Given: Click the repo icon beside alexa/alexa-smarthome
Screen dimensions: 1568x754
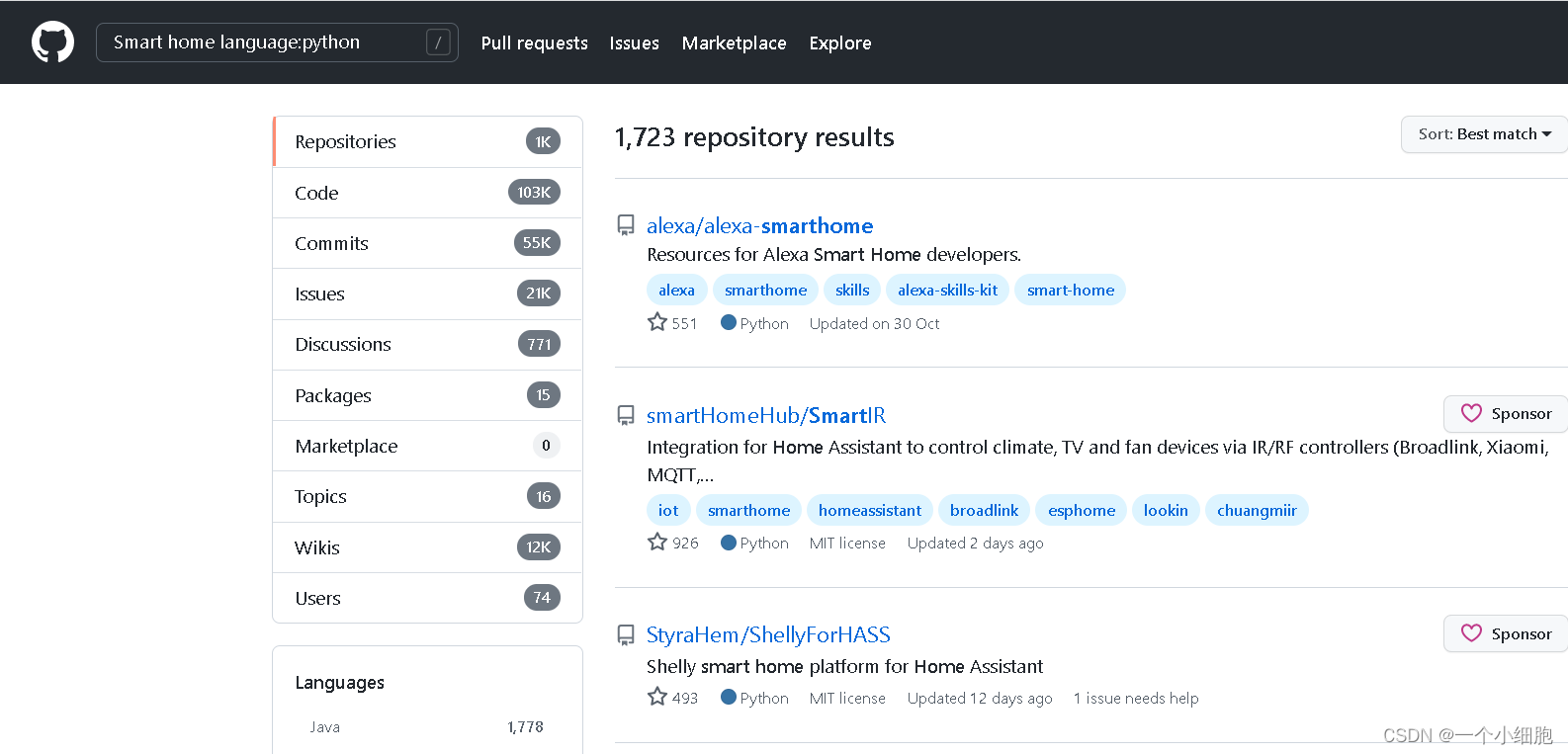Looking at the screenshot, I should pos(626,225).
